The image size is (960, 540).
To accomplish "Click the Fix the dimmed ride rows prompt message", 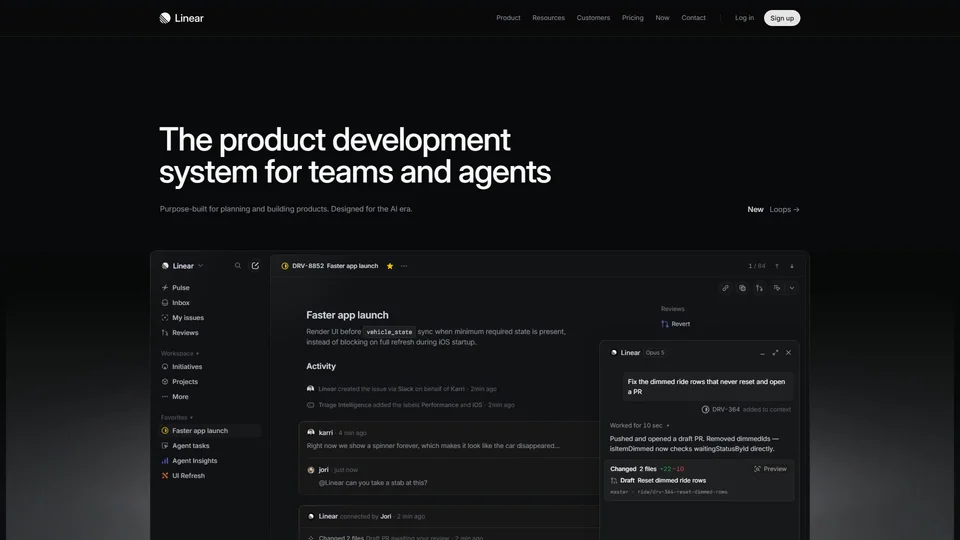I will (x=708, y=386).
